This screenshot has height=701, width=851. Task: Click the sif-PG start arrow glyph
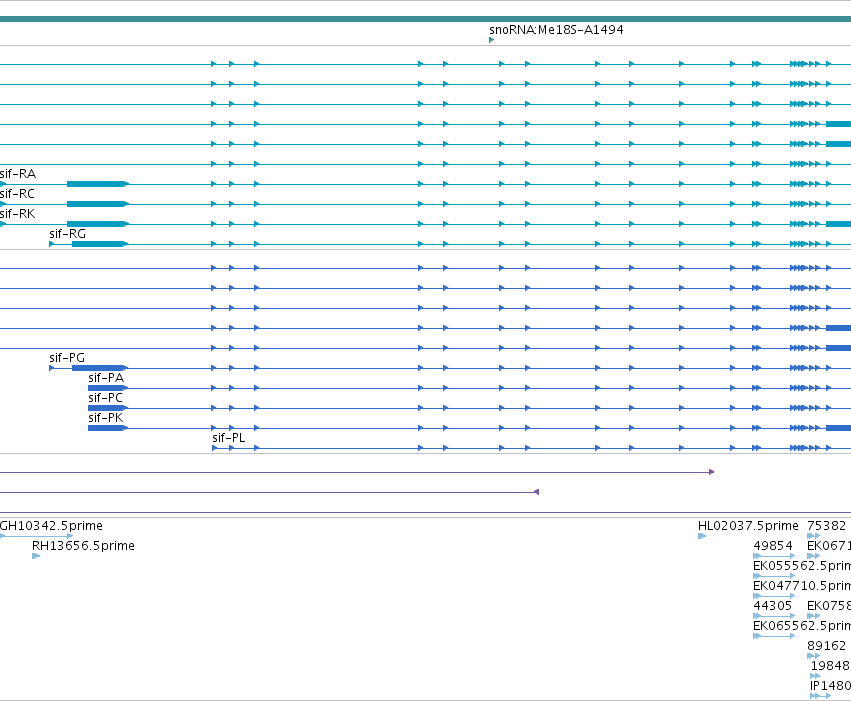click(52, 368)
